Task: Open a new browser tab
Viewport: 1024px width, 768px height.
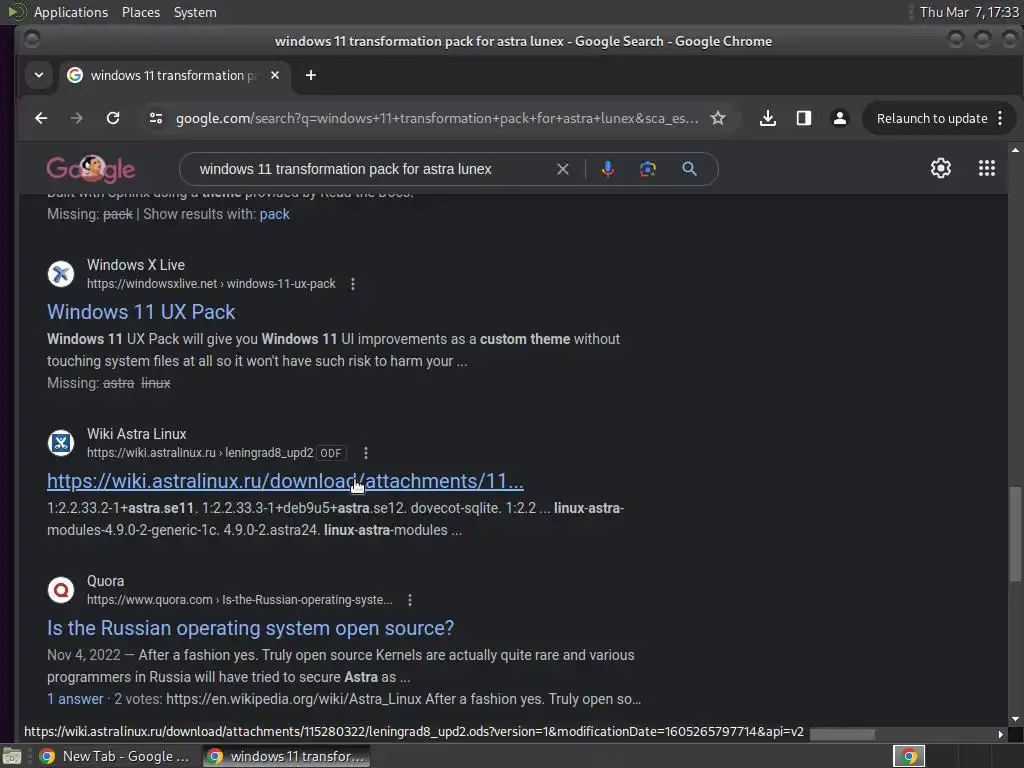Action: tap(311, 75)
